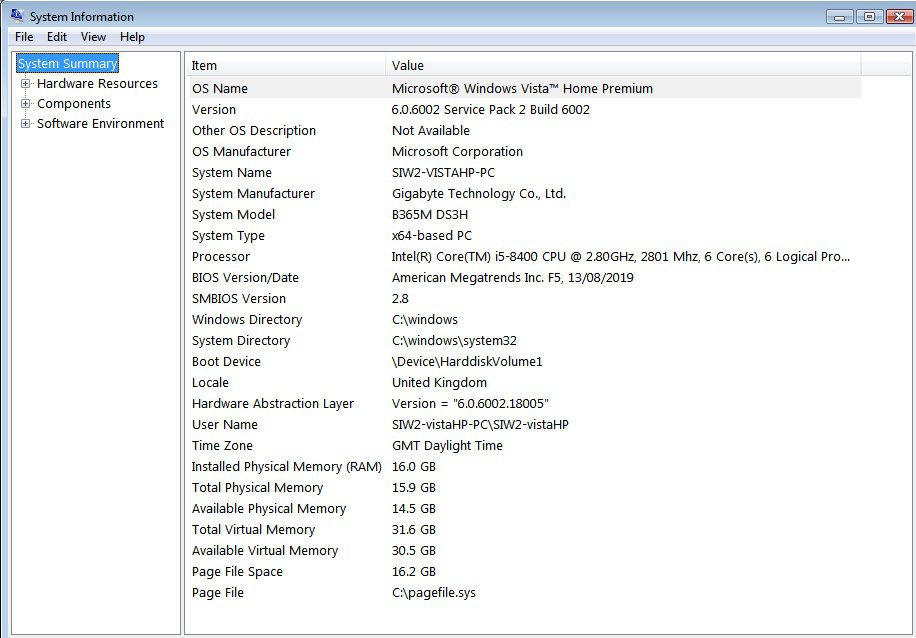This screenshot has height=638, width=916.
Task: Open the Edit menu
Action: [x=57, y=37]
